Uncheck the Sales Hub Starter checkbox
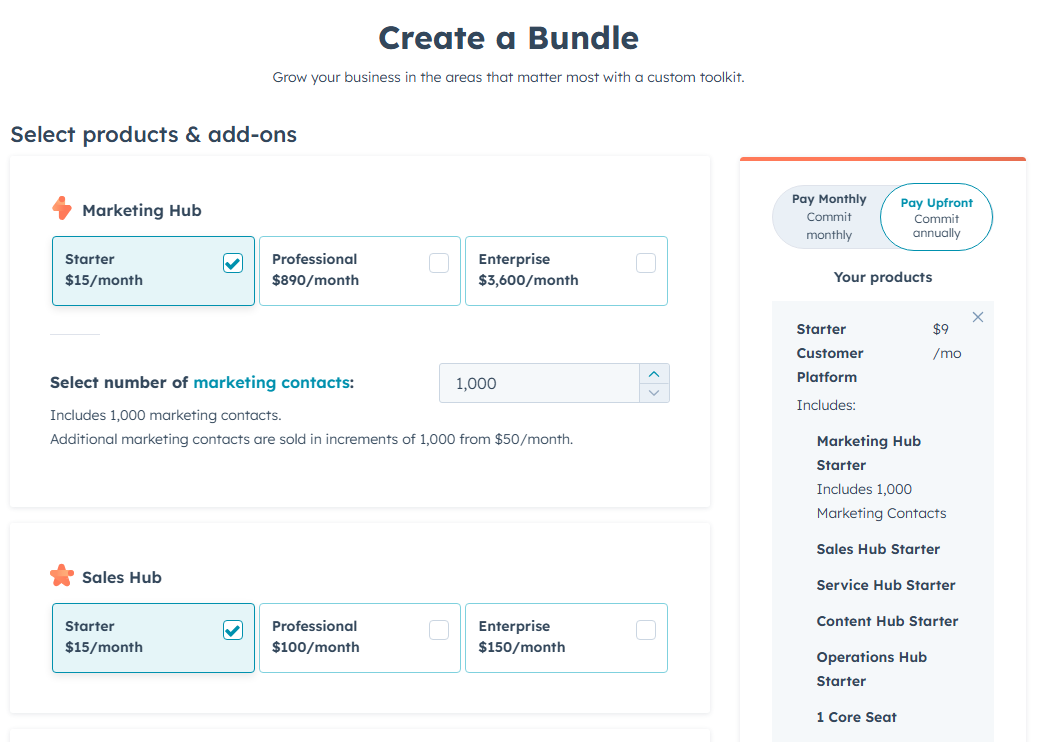Screen dimensions: 1047x742 pyautogui.click(x=233, y=630)
